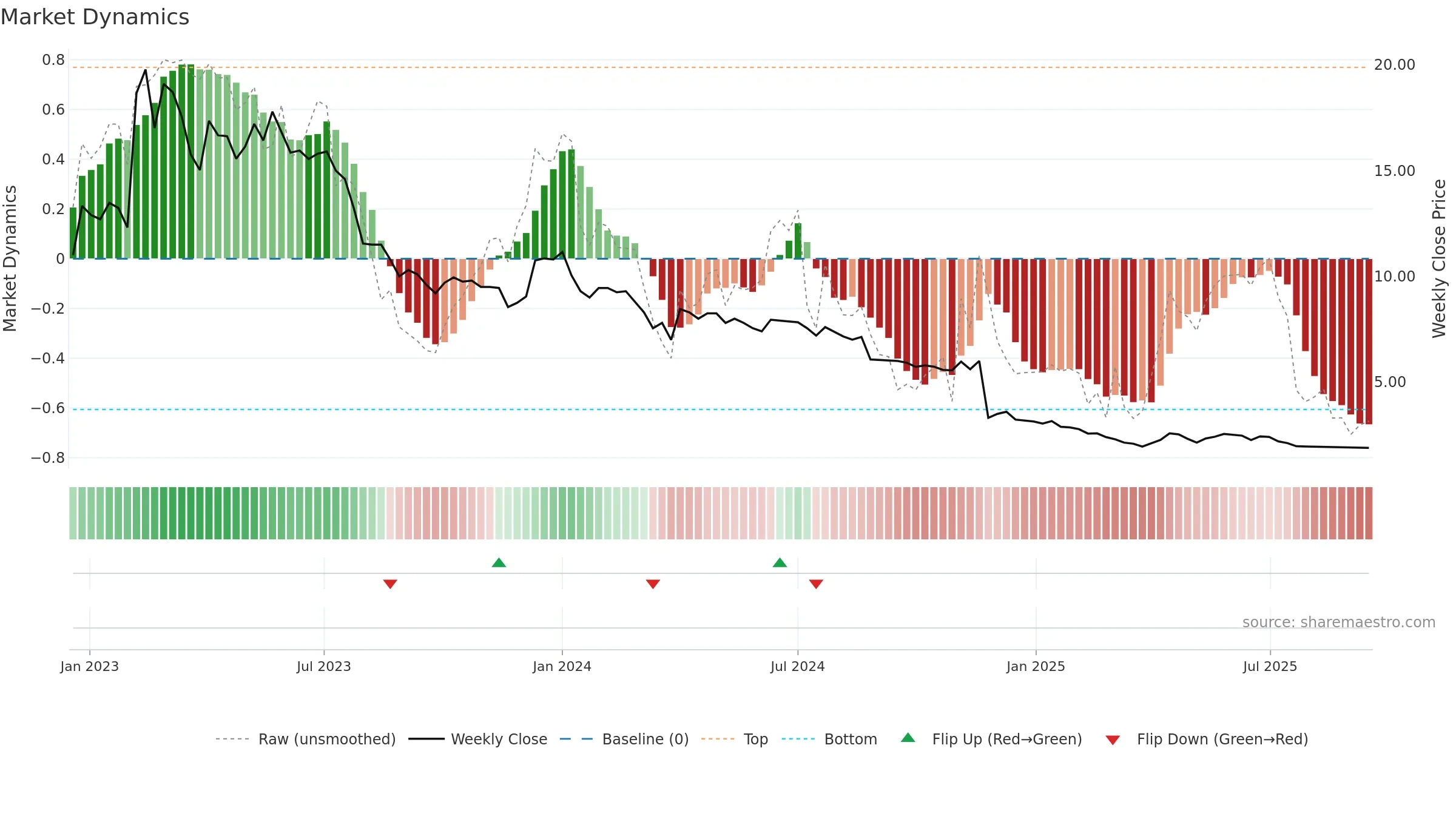Click the Jan 2023 x-axis label
The image size is (1456, 819).
click(90, 666)
